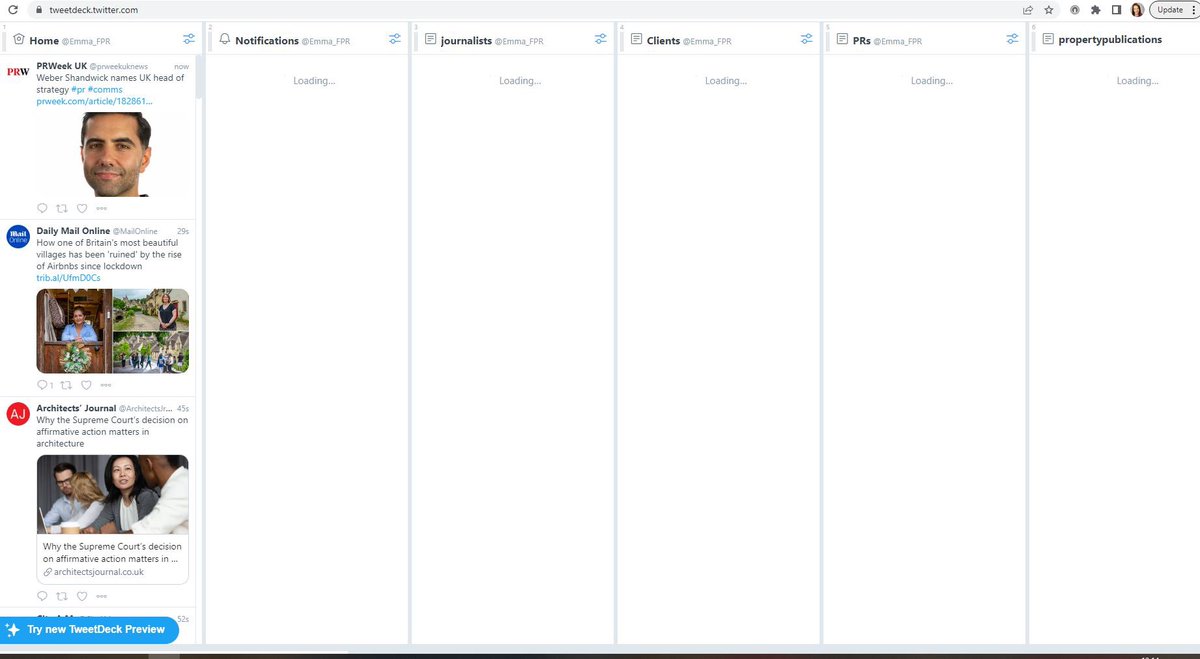This screenshot has height=659, width=1200.
Task: Retweet the Architects' Journal tweet
Action: pos(62,595)
